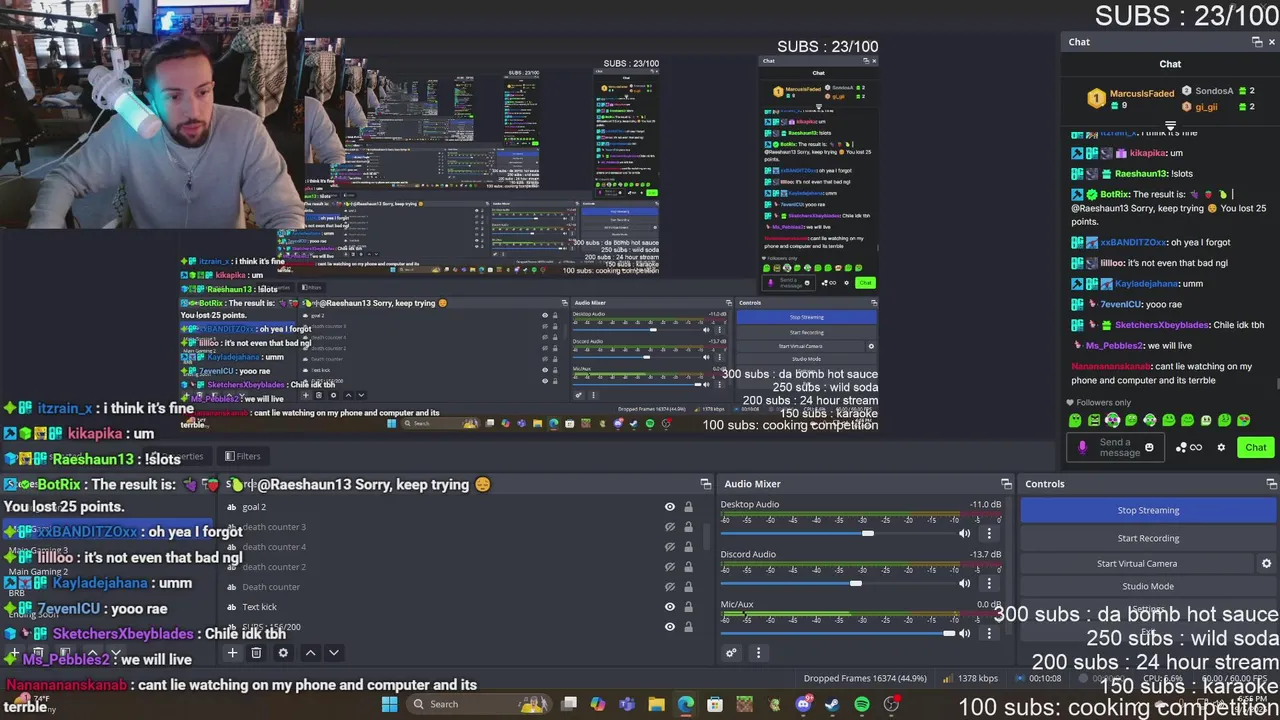Open File Explorer from the taskbar
This screenshot has width=1280, height=720.
(656, 704)
